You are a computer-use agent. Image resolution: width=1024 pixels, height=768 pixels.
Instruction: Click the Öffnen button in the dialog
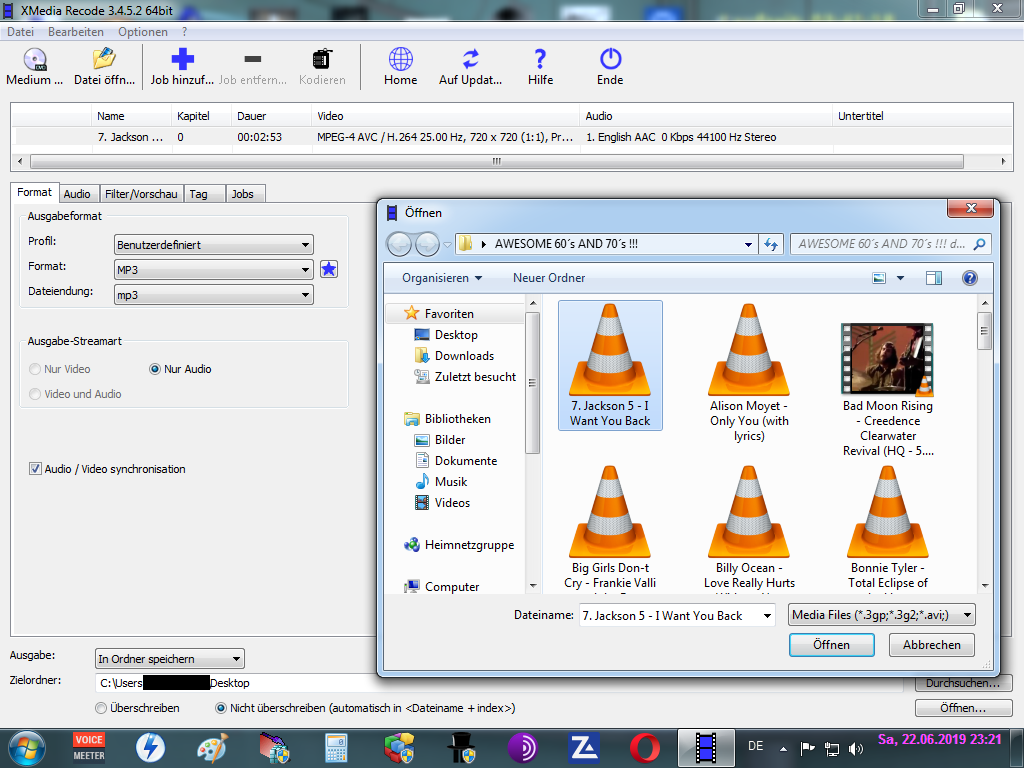(831, 645)
